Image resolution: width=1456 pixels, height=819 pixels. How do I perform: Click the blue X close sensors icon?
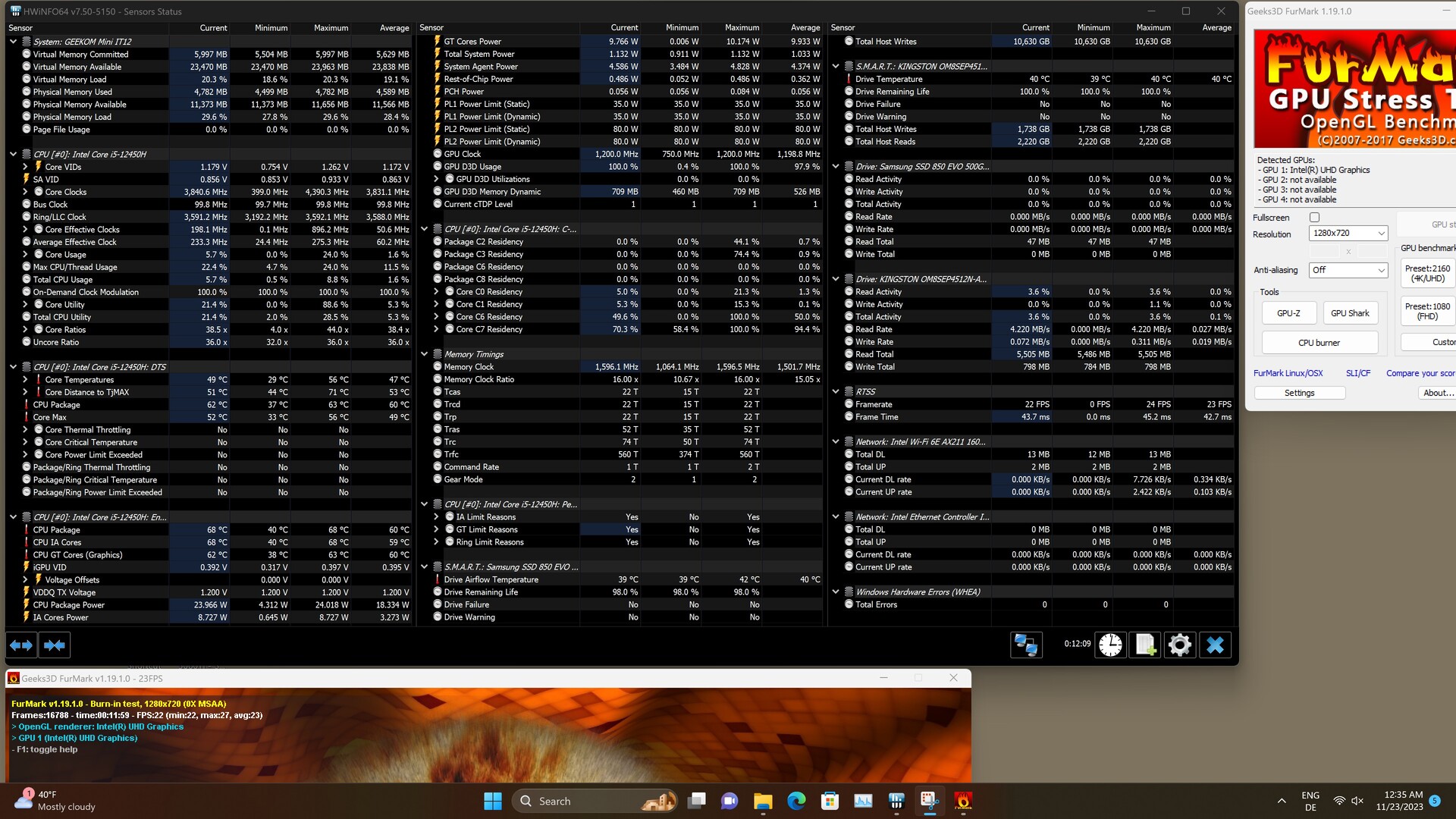(x=1215, y=645)
